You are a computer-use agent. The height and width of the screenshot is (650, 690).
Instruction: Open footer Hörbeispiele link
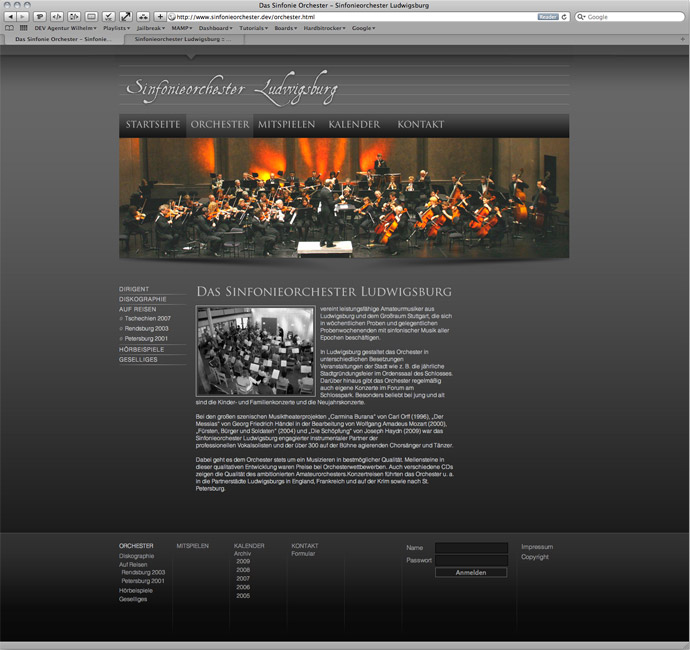(x=136, y=591)
